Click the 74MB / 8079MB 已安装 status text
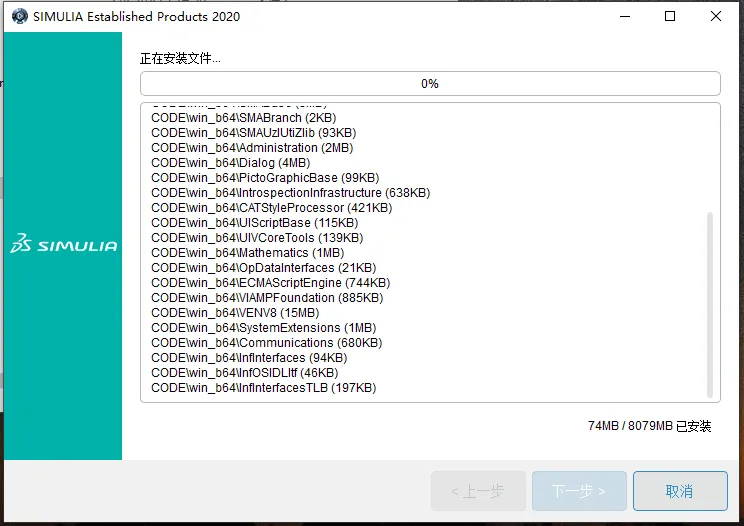Viewport: 744px width, 526px height. [650, 426]
